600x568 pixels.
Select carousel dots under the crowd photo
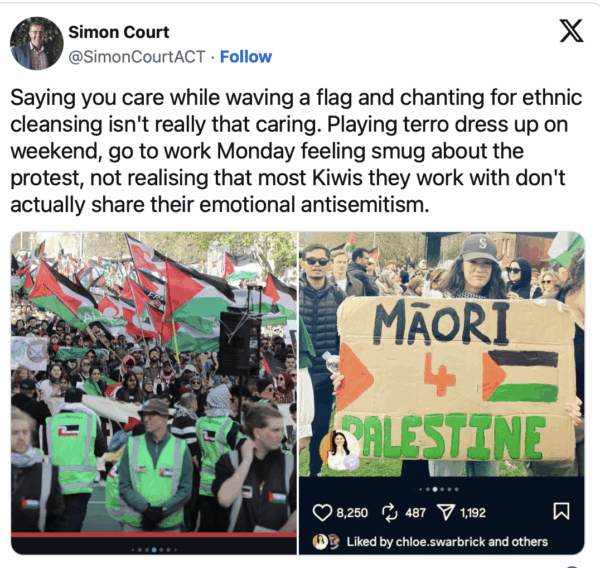point(154,550)
